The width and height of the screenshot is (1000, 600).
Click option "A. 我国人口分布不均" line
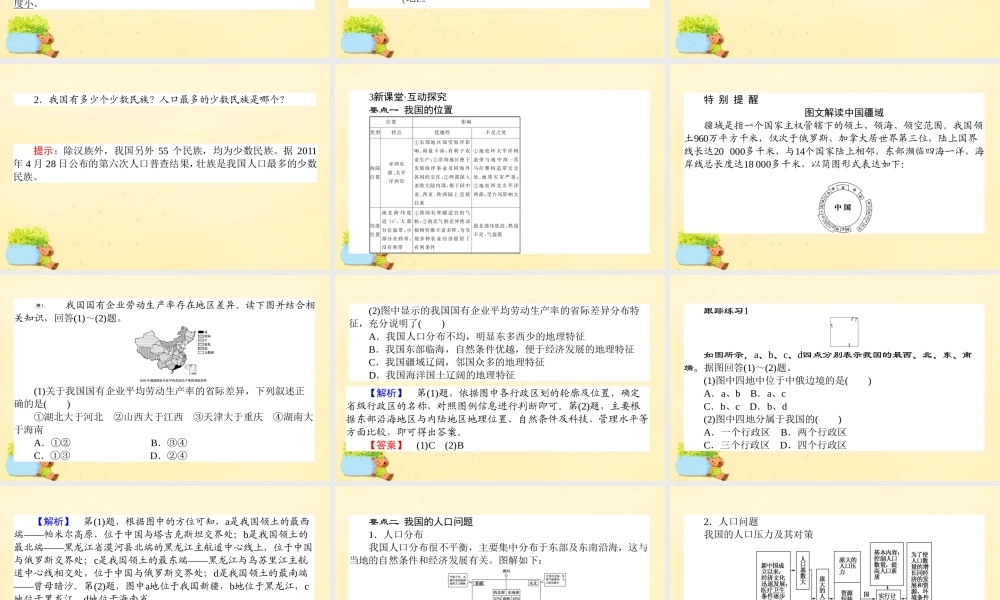click(476, 336)
